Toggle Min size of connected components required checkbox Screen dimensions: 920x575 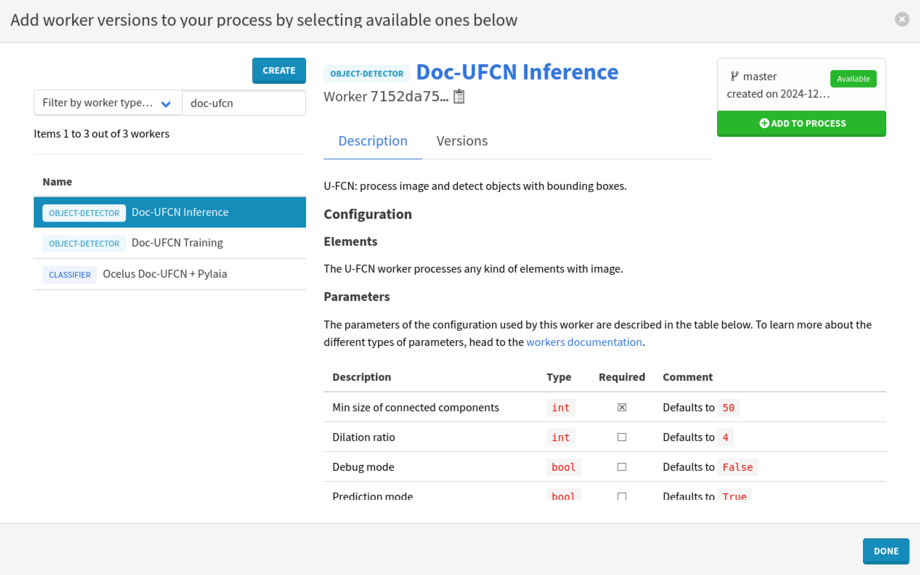(622, 408)
